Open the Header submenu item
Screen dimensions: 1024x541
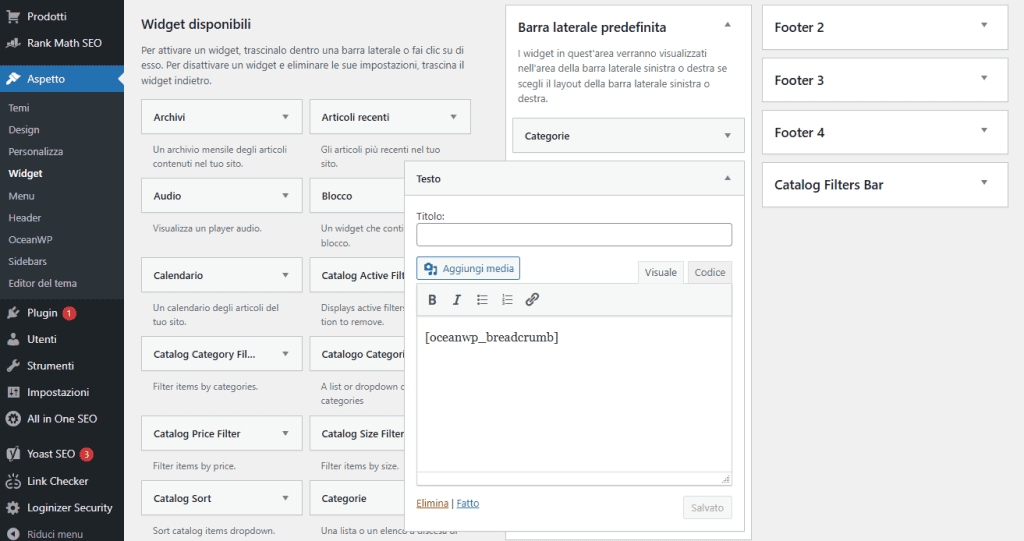point(25,218)
